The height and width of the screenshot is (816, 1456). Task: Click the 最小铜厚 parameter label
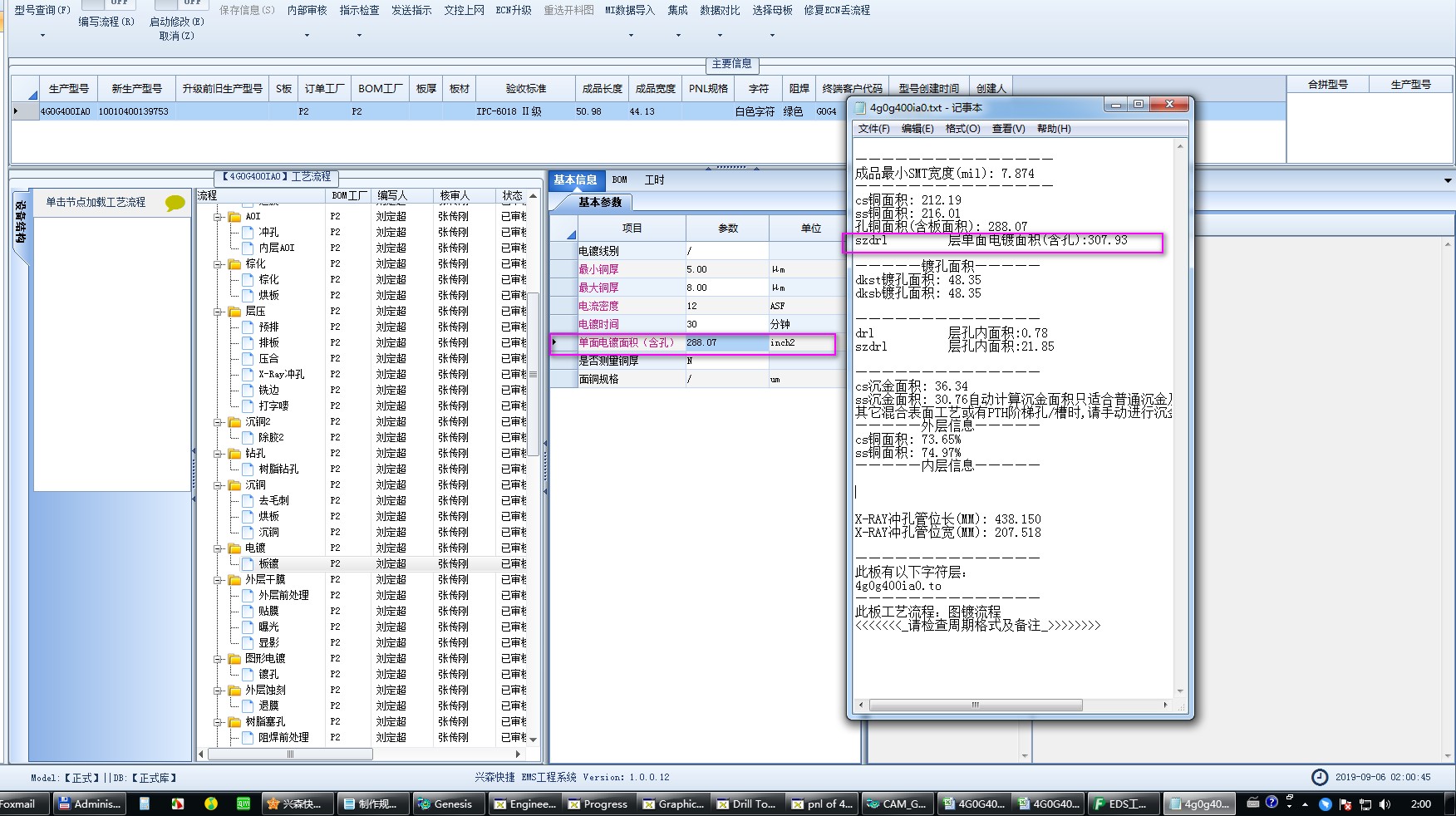click(598, 269)
